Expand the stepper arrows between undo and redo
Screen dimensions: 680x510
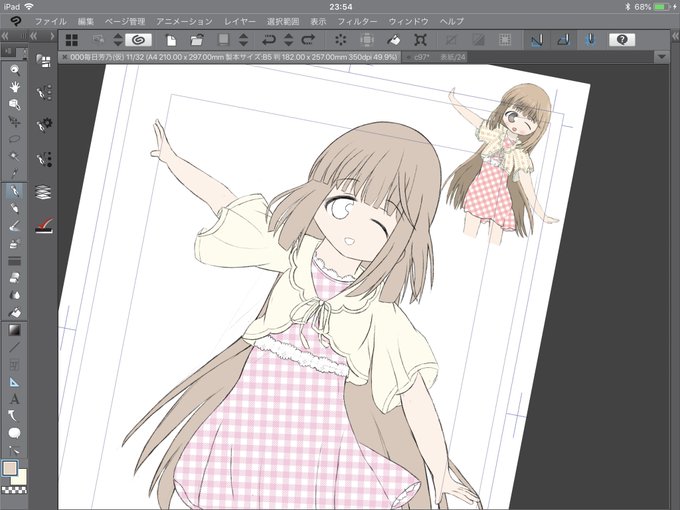288,40
